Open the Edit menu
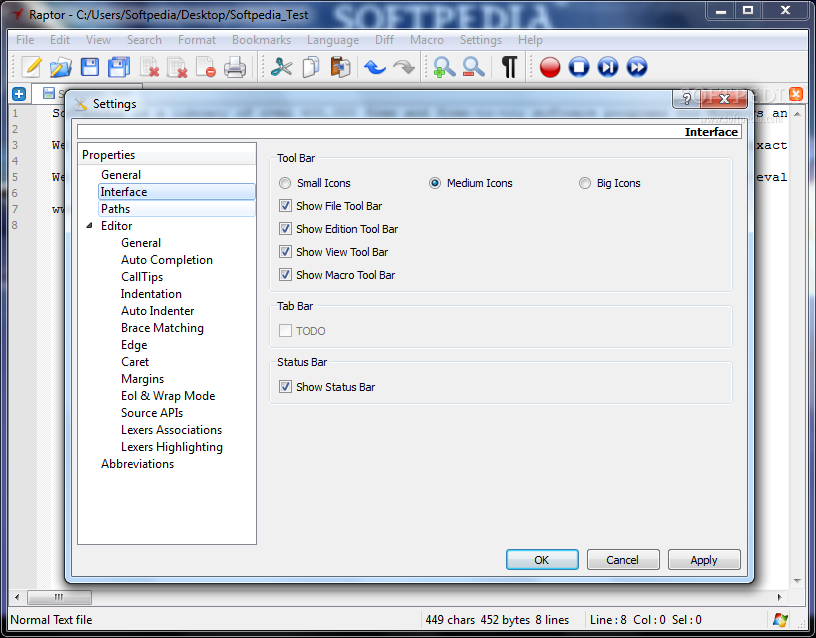This screenshot has height=638, width=816. (60, 40)
